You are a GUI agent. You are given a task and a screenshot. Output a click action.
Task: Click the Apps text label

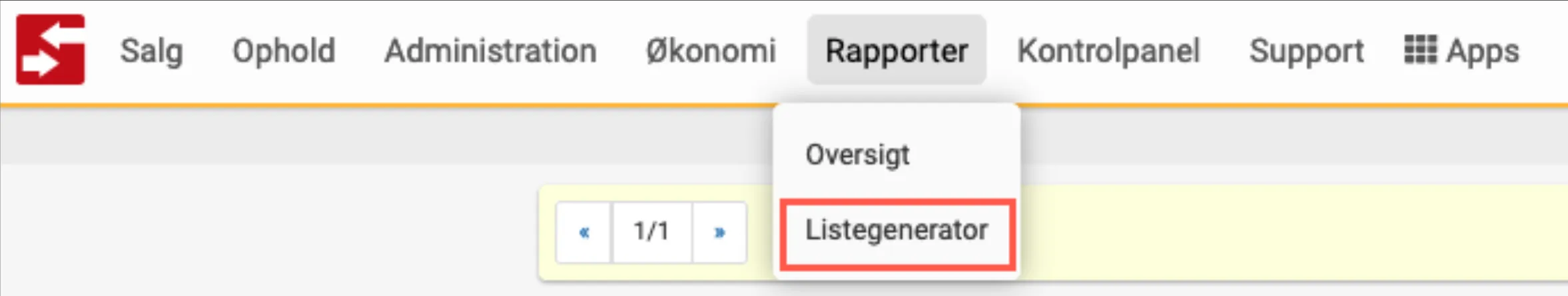point(1483,51)
